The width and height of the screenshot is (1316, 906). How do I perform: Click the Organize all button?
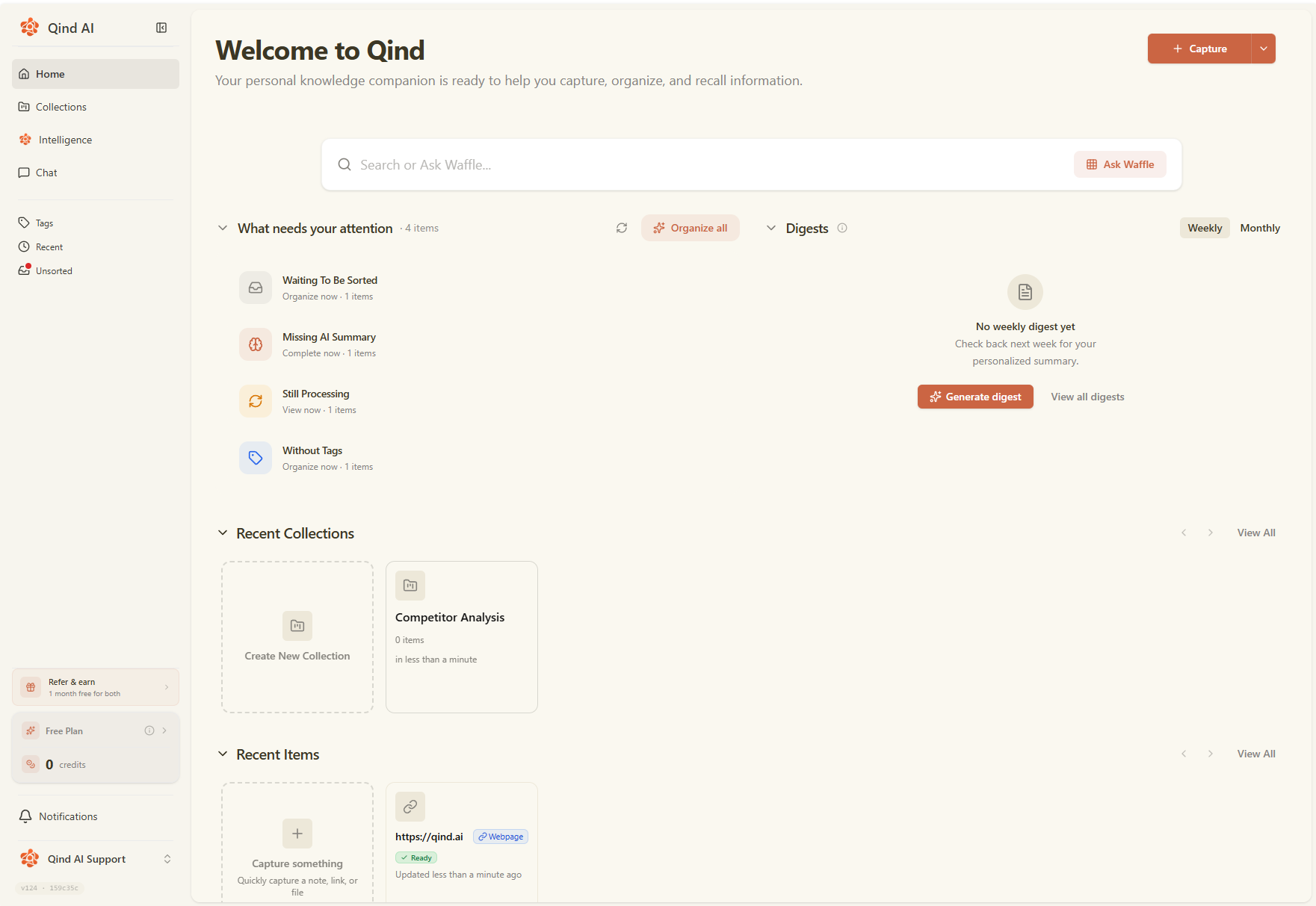click(x=691, y=228)
